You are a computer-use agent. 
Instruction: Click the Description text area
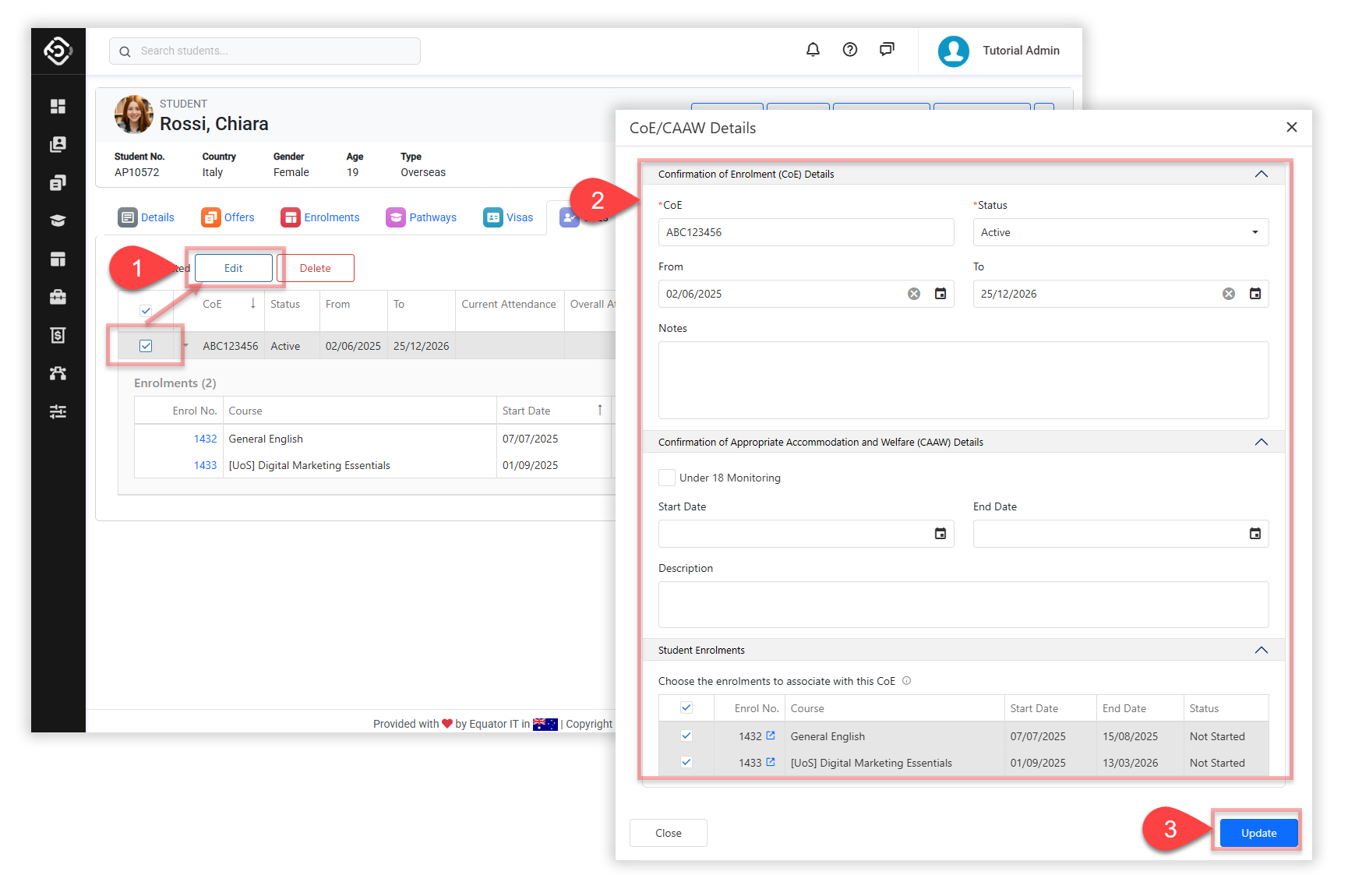[x=964, y=605]
